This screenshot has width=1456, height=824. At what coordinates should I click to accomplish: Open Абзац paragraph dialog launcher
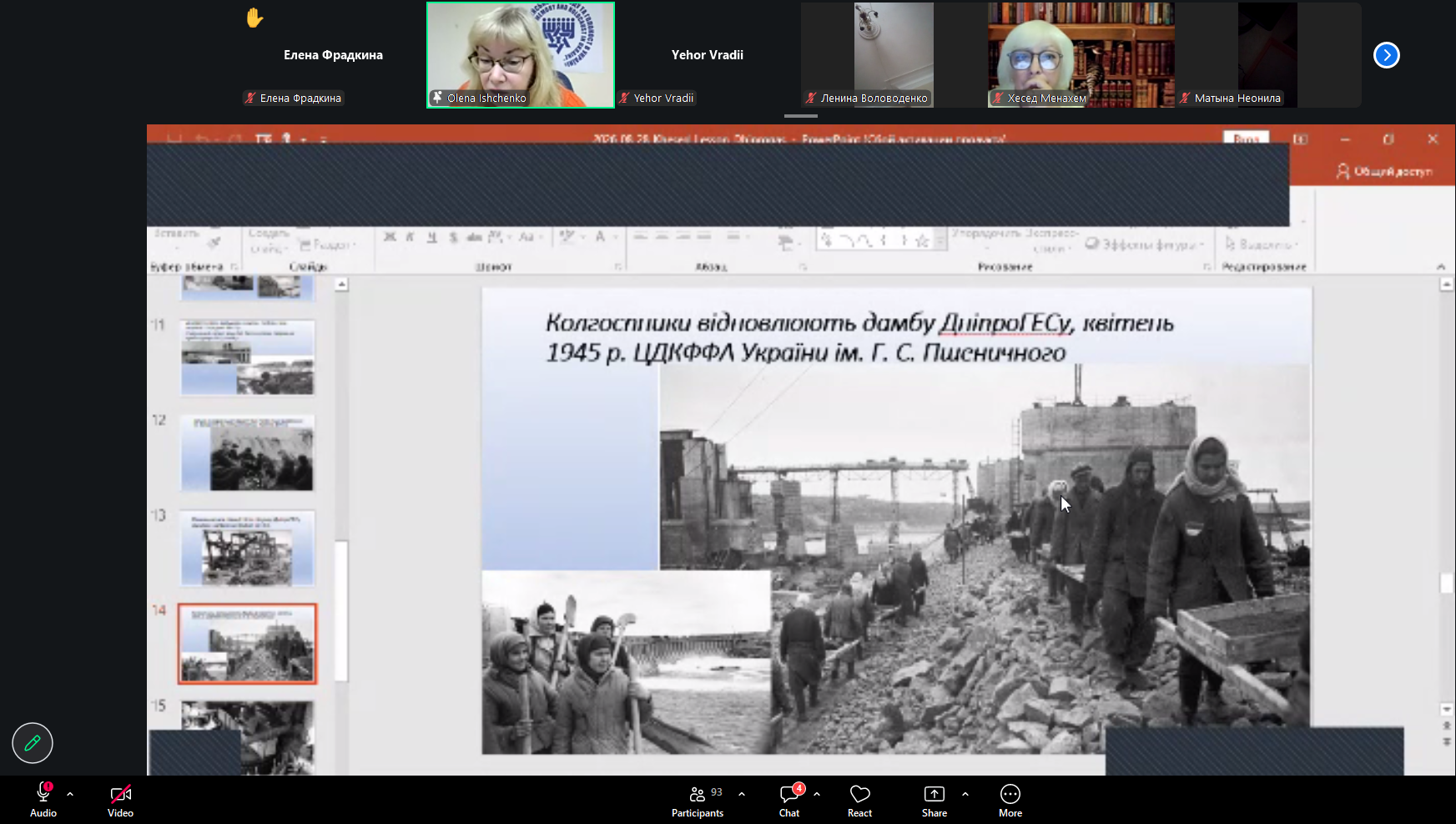[x=803, y=267]
